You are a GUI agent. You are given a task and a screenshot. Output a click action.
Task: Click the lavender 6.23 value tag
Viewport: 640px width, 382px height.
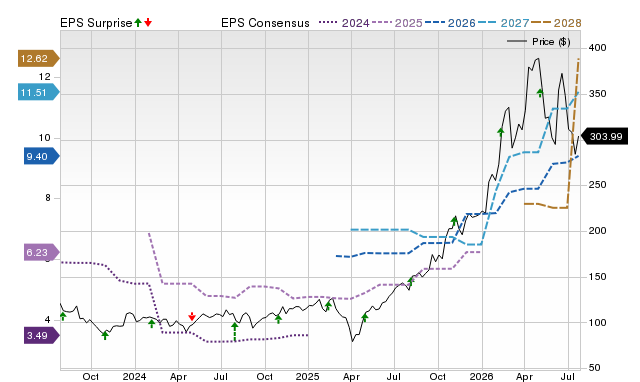tap(42, 253)
